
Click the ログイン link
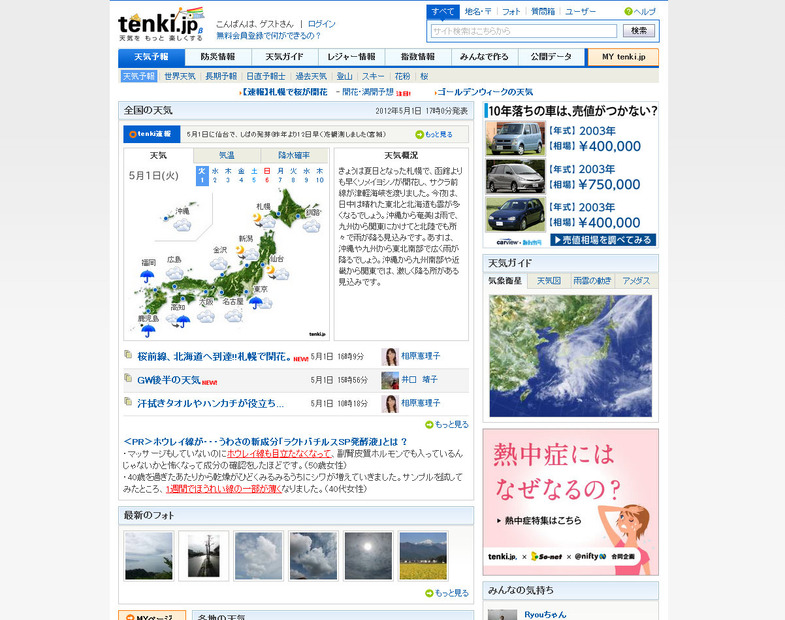(x=321, y=24)
